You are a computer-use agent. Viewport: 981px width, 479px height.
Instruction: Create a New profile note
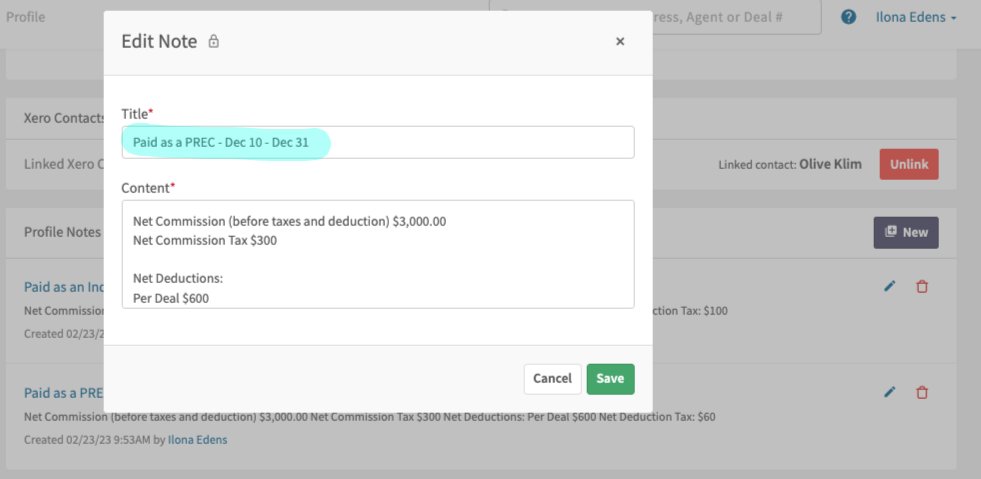point(905,232)
